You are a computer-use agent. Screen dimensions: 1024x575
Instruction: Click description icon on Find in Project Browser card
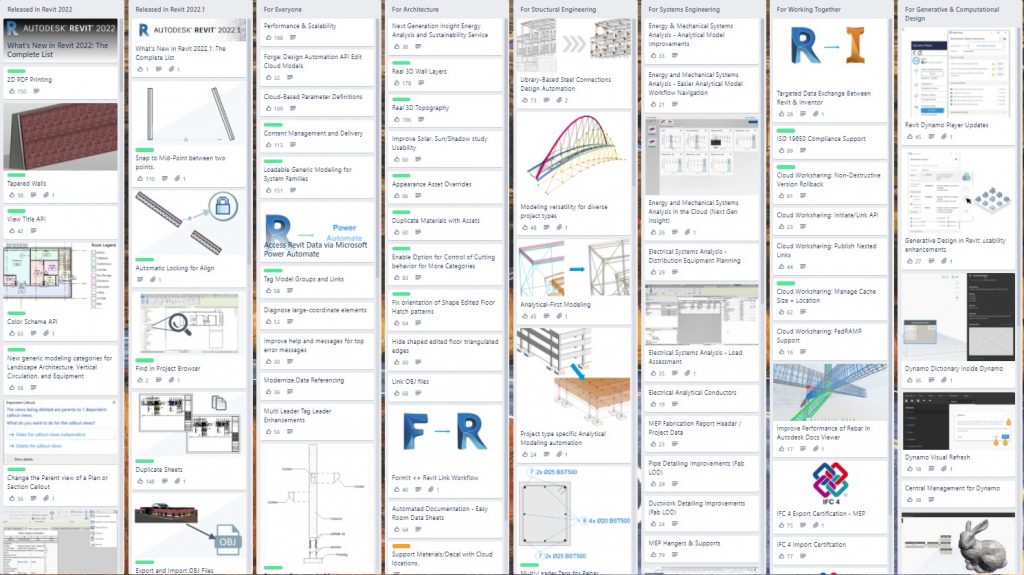(158, 380)
